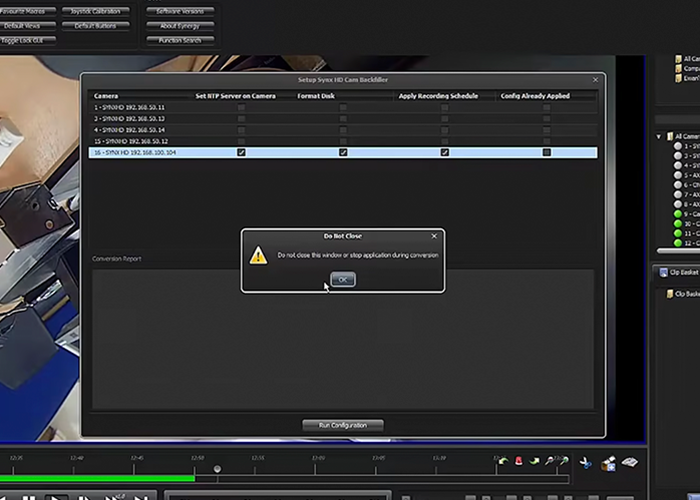This screenshot has height=500, width=700.
Task: Click the zoom in timeline magnifier icon
Action: coord(564,460)
